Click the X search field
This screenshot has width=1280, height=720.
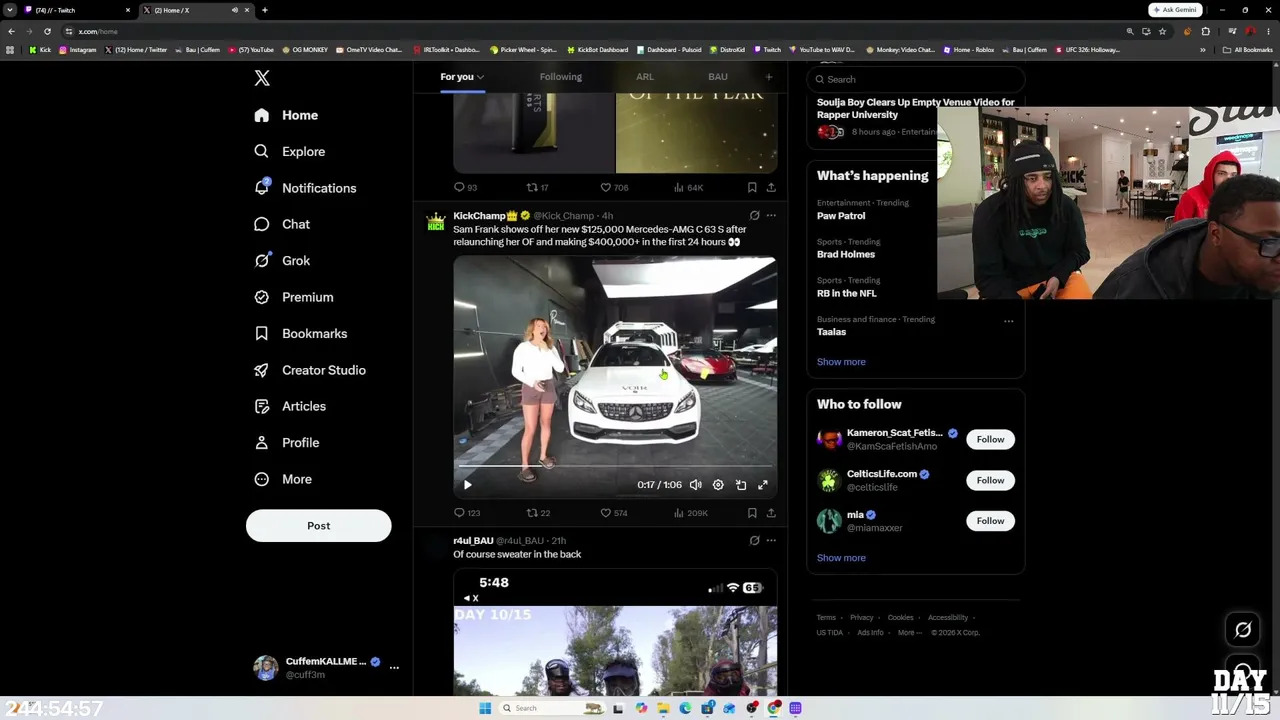pos(916,79)
